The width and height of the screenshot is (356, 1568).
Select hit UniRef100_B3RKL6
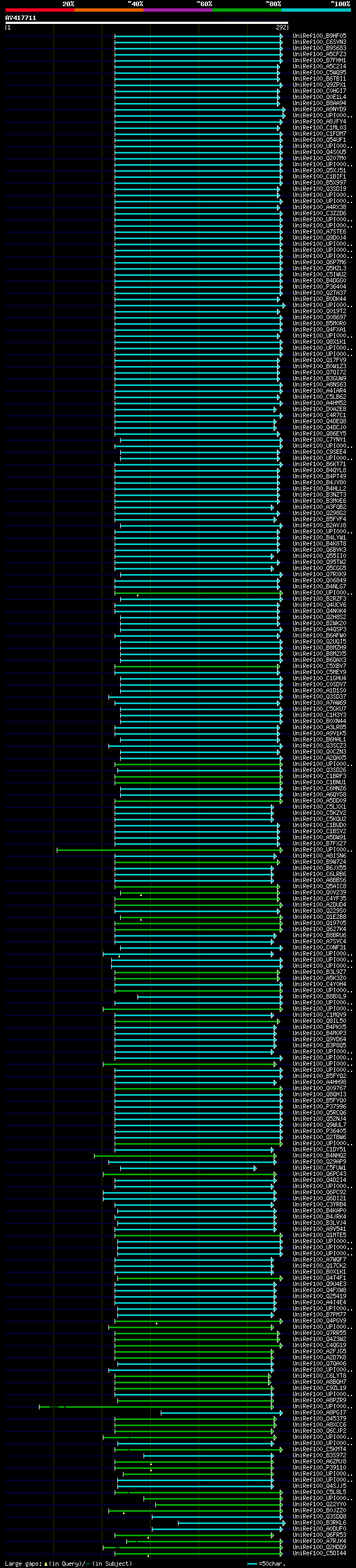pyautogui.click(x=319, y=1523)
